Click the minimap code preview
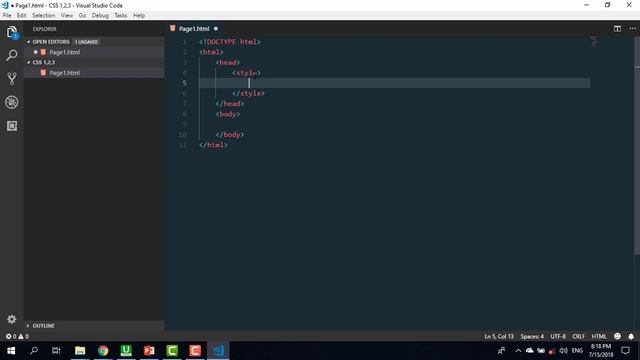This screenshot has height=360, width=640. (x=594, y=42)
